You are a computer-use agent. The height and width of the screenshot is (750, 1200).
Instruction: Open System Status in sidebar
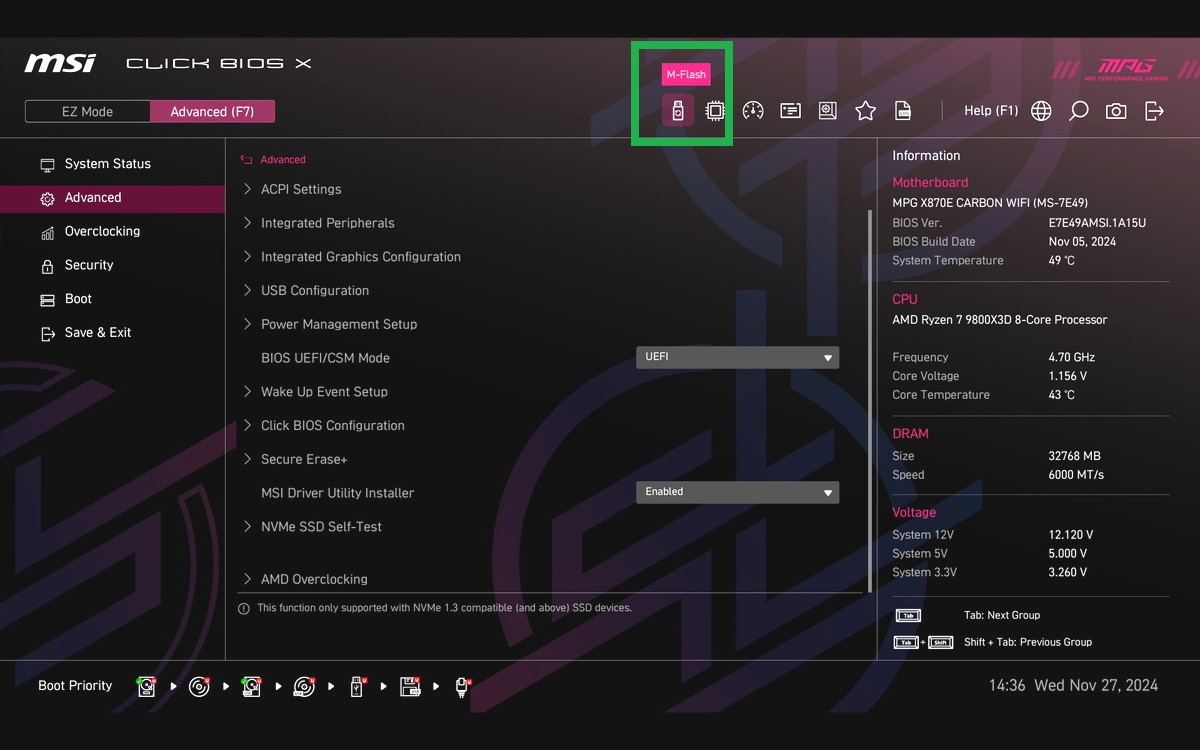112,164
